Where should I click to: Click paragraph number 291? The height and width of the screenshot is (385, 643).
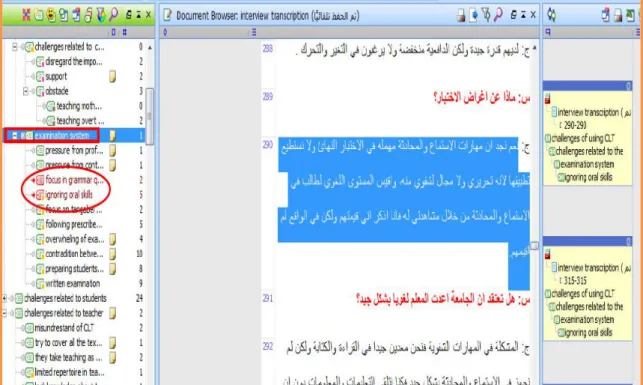coord(268,298)
